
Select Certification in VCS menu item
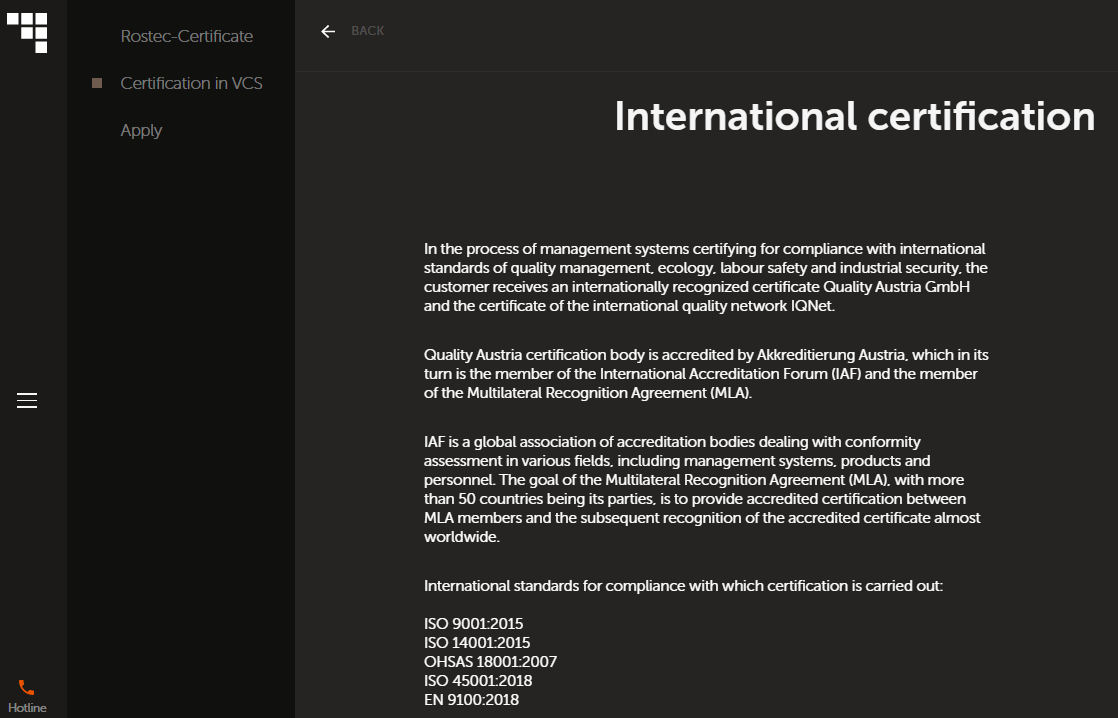(191, 83)
